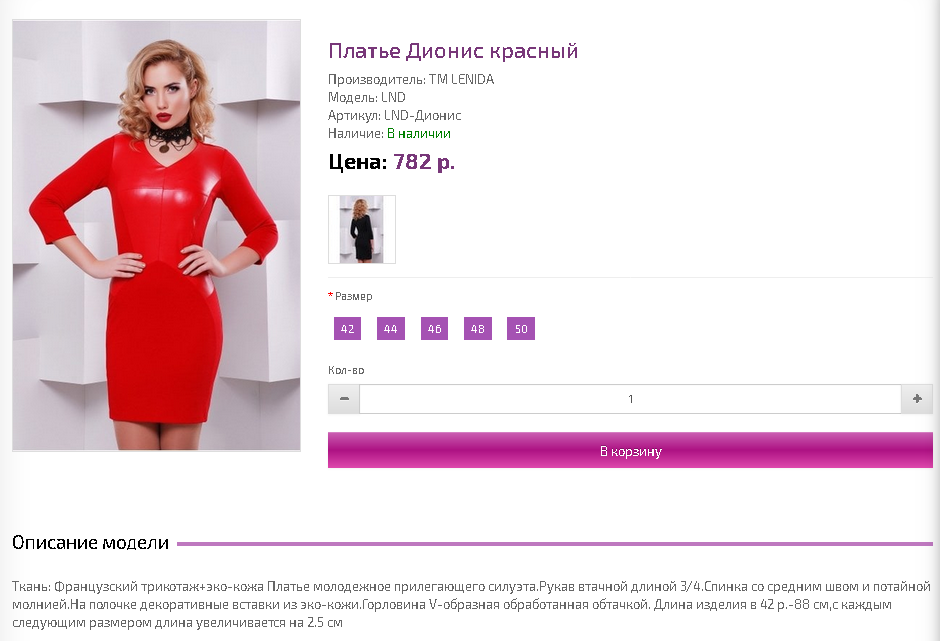Viewport: 940px width, 641px height.
Task: Click the Кол-во label
Action: (x=346, y=370)
